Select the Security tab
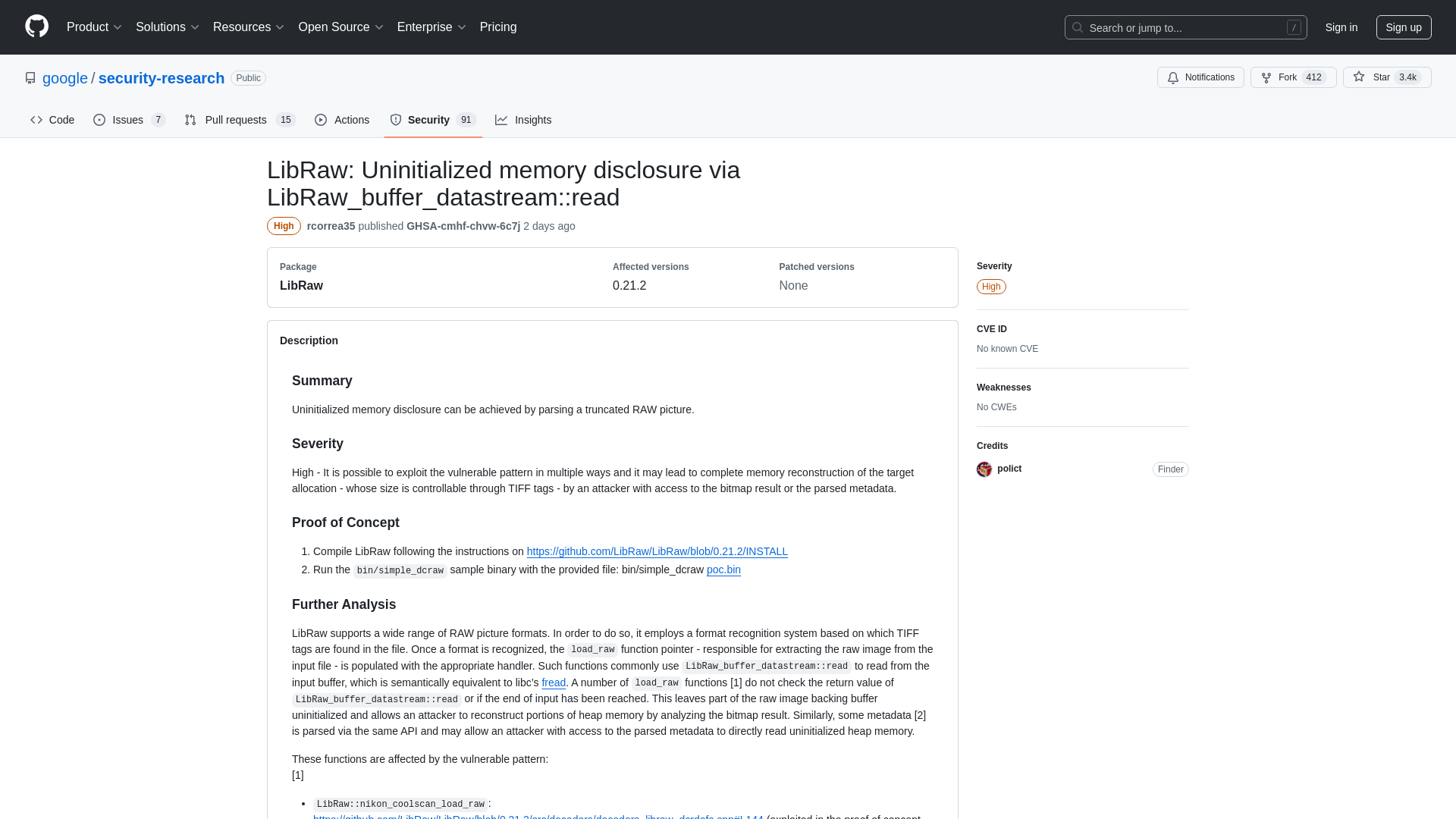This screenshot has height=819, width=1456. pyautogui.click(x=433, y=120)
